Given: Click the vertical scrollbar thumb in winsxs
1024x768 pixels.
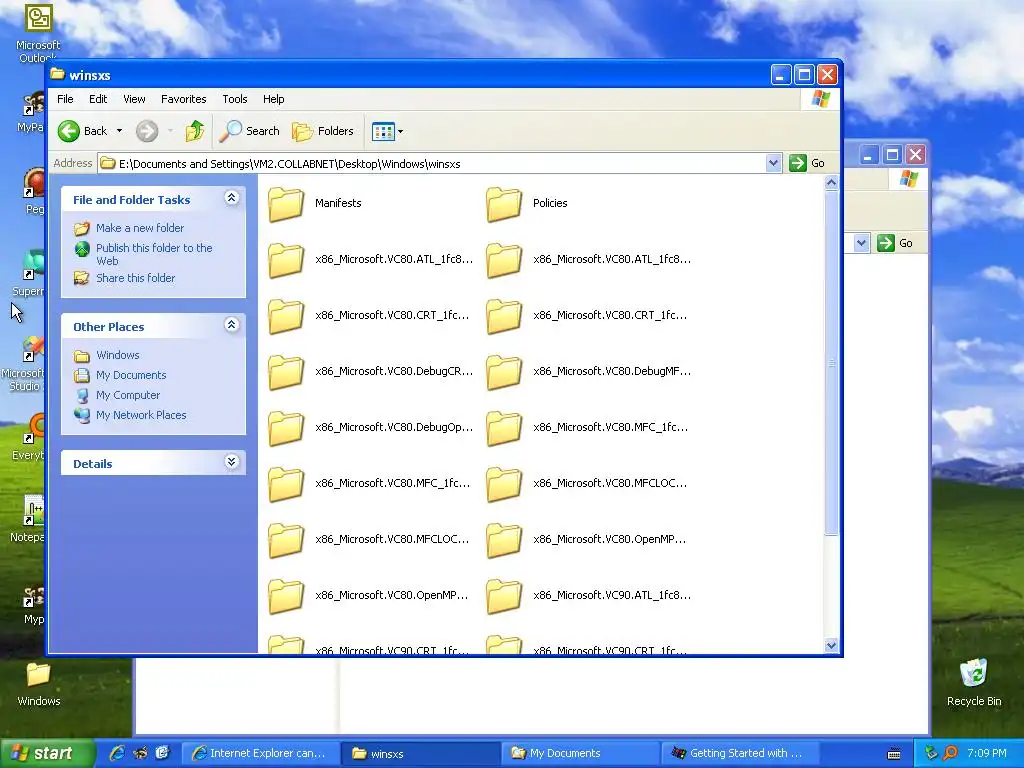Looking at the screenshot, I should click(x=831, y=363).
